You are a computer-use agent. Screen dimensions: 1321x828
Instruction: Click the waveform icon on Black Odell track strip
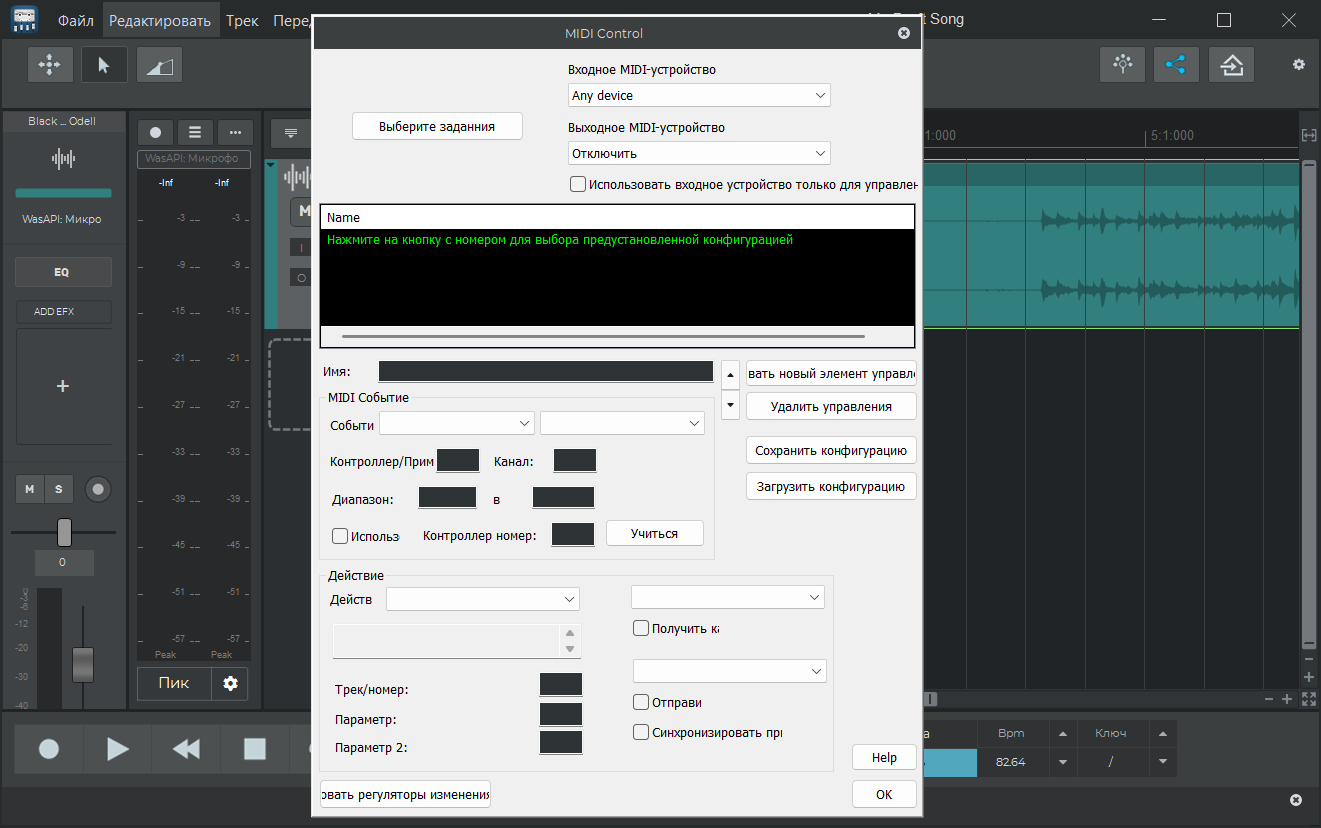(63, 158)
